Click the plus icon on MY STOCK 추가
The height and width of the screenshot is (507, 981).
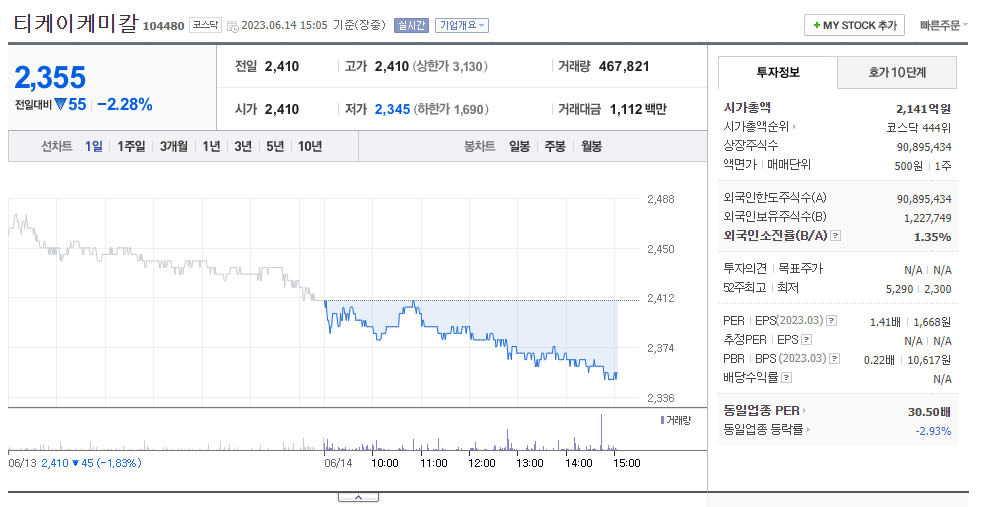[x=816, y=26]
